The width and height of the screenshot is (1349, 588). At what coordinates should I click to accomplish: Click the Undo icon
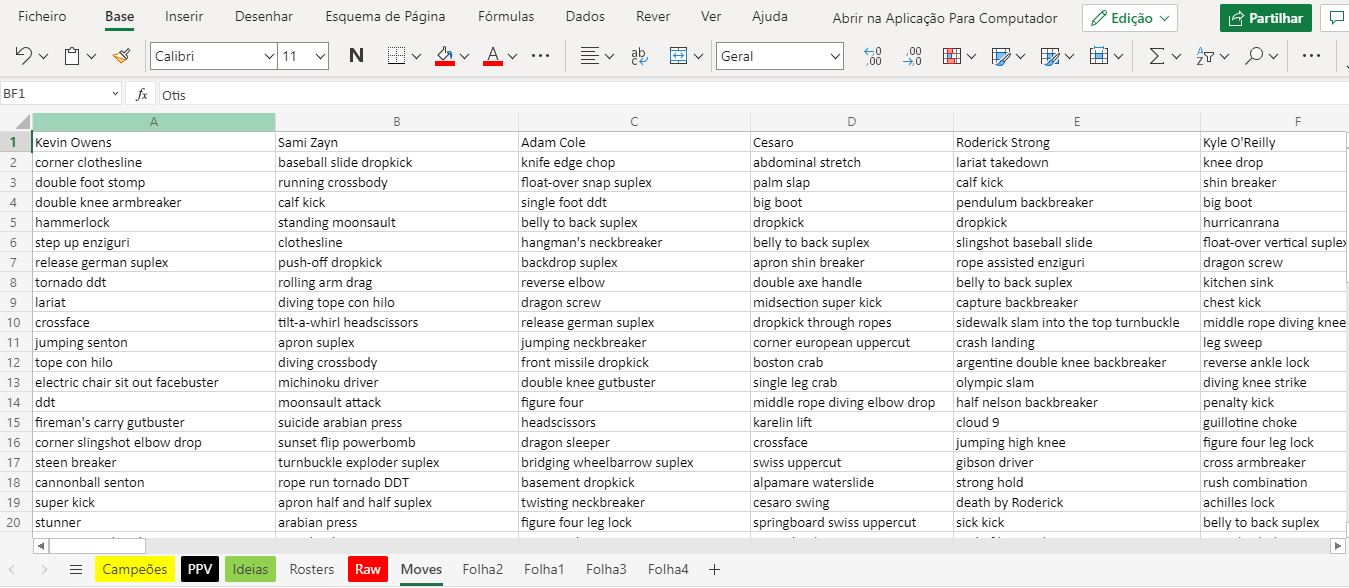click(24, 56)
